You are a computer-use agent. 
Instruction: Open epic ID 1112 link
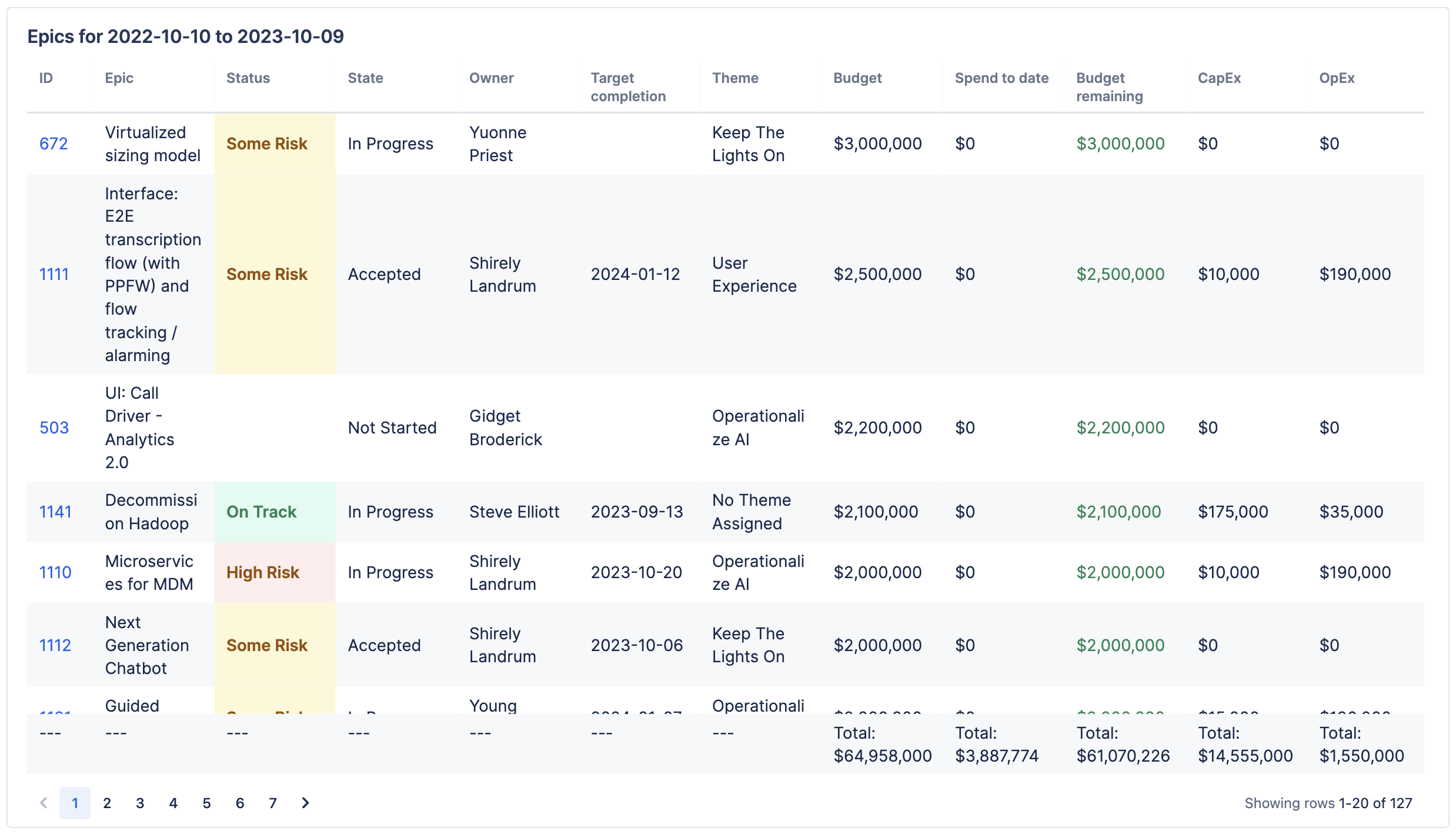coord(55,645)
